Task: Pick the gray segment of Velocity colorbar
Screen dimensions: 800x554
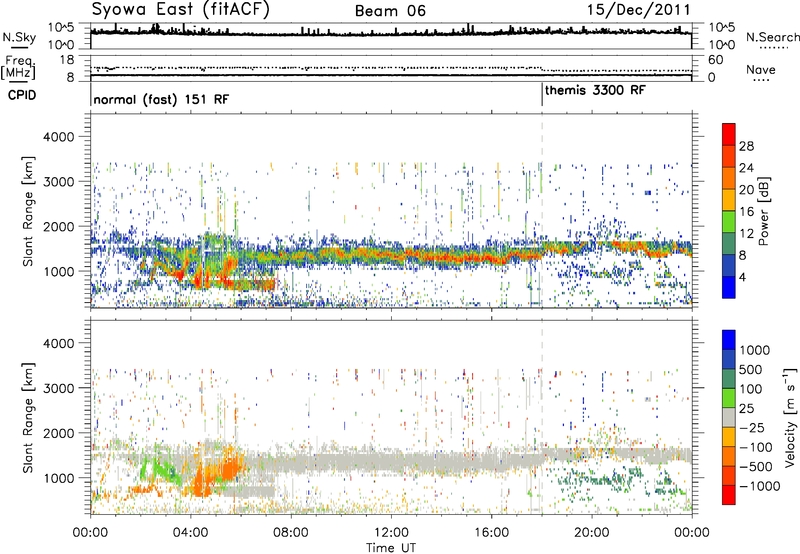Action: [x=729, y=417]
